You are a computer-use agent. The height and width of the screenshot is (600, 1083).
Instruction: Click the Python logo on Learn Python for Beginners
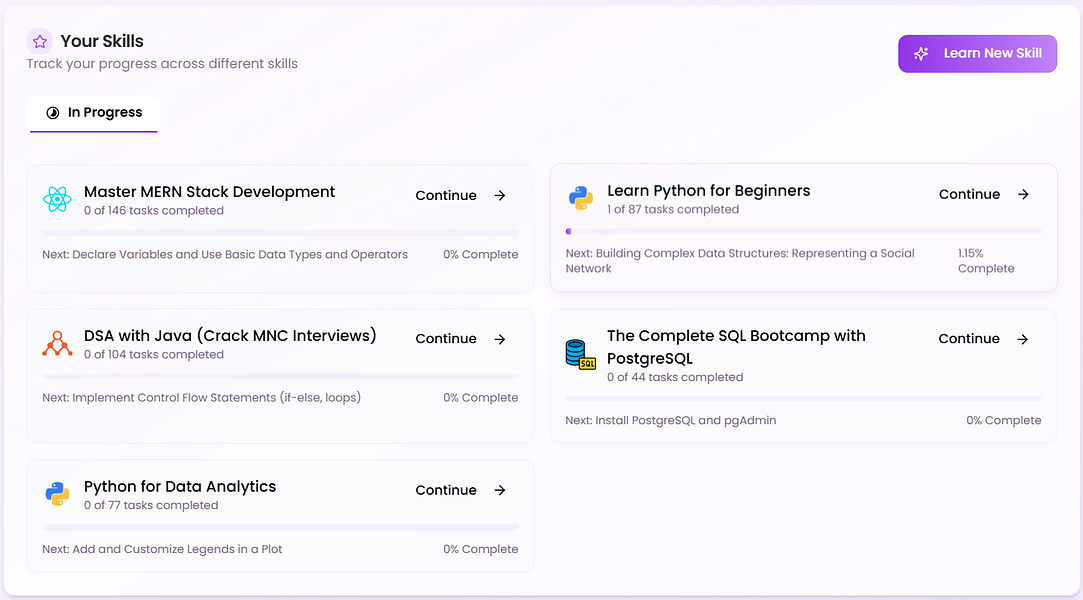[580, 199]
